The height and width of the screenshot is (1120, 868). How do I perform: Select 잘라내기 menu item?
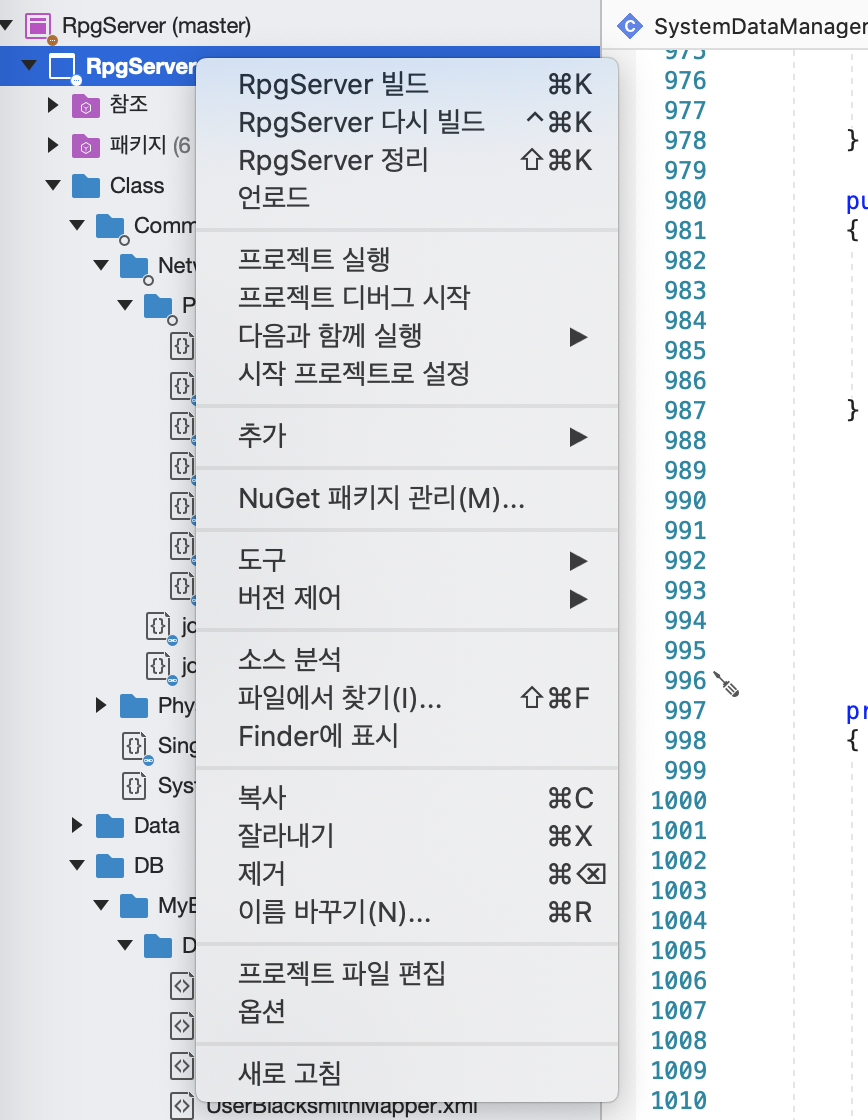tap(406, 836)
